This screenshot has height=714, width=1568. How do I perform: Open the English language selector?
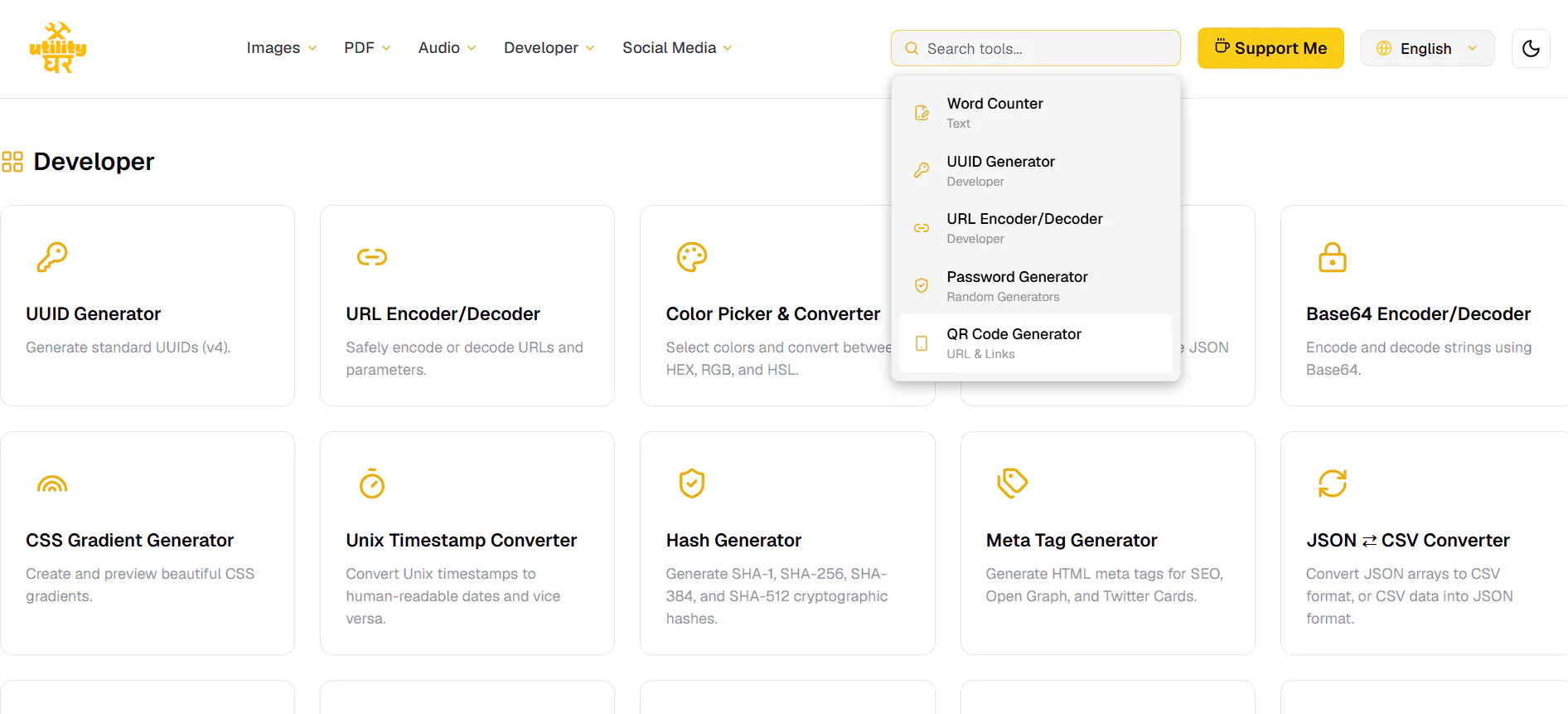coord(1427,48)
